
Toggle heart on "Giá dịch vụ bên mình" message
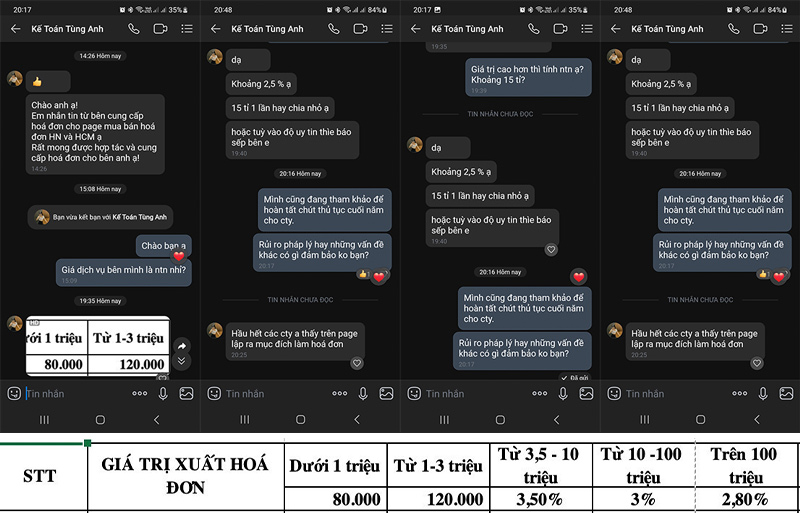pyautogui.click(x=178, y=257)
